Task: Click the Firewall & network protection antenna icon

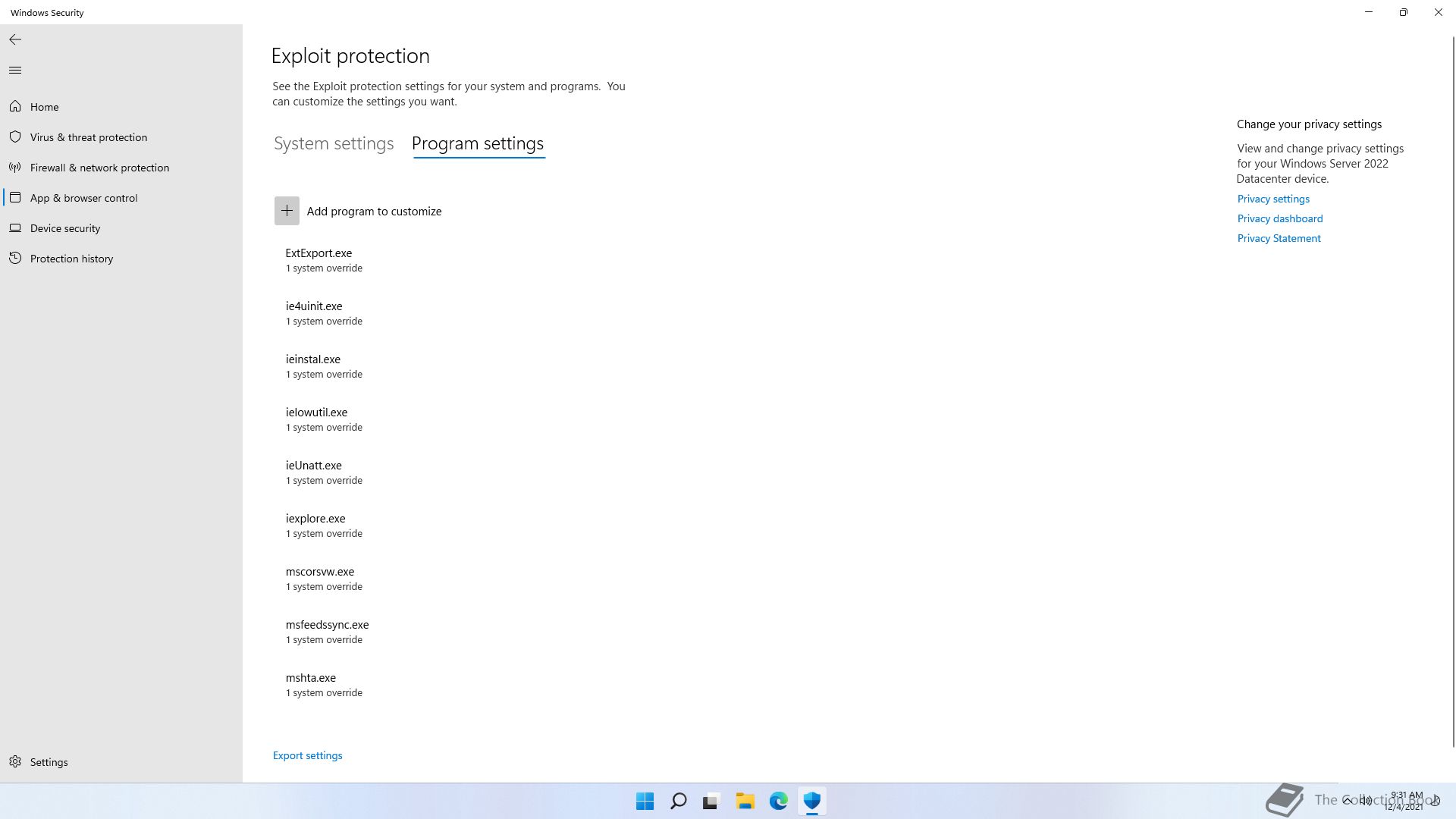Action: [15, 168]
